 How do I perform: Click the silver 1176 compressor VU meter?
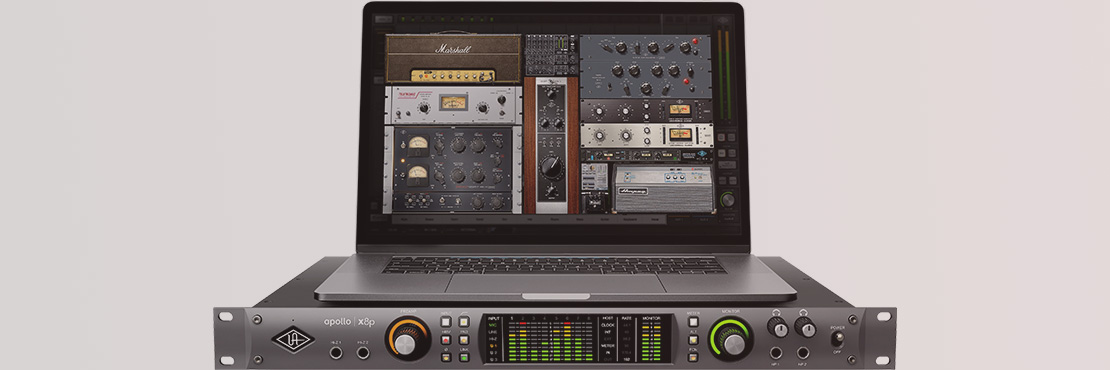pyautogui.click(x=681, y=134)
